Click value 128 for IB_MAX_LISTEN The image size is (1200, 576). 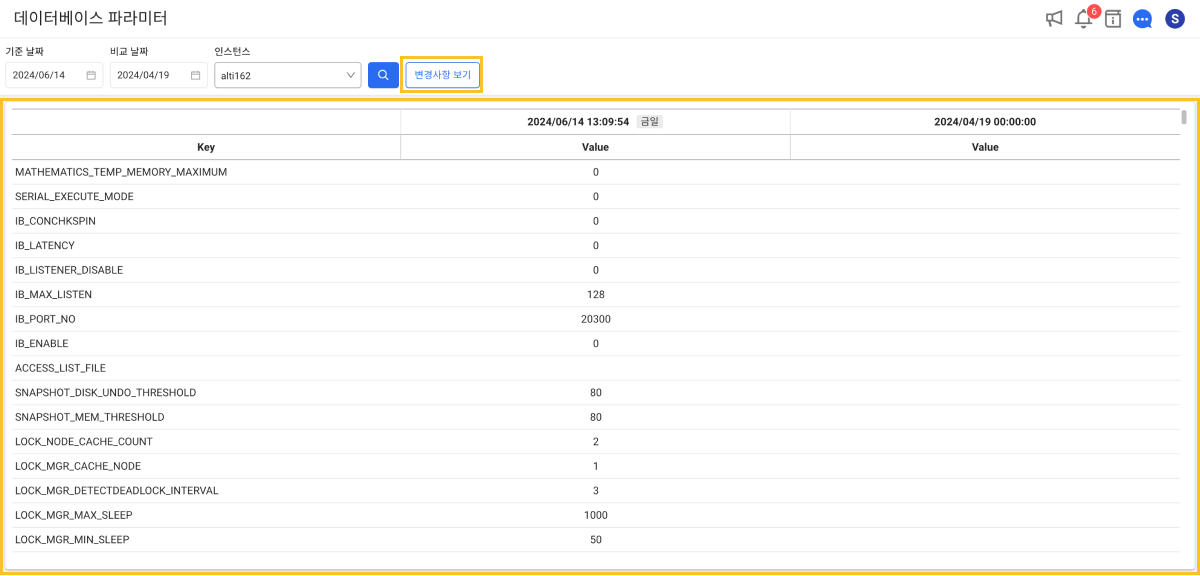596,294
